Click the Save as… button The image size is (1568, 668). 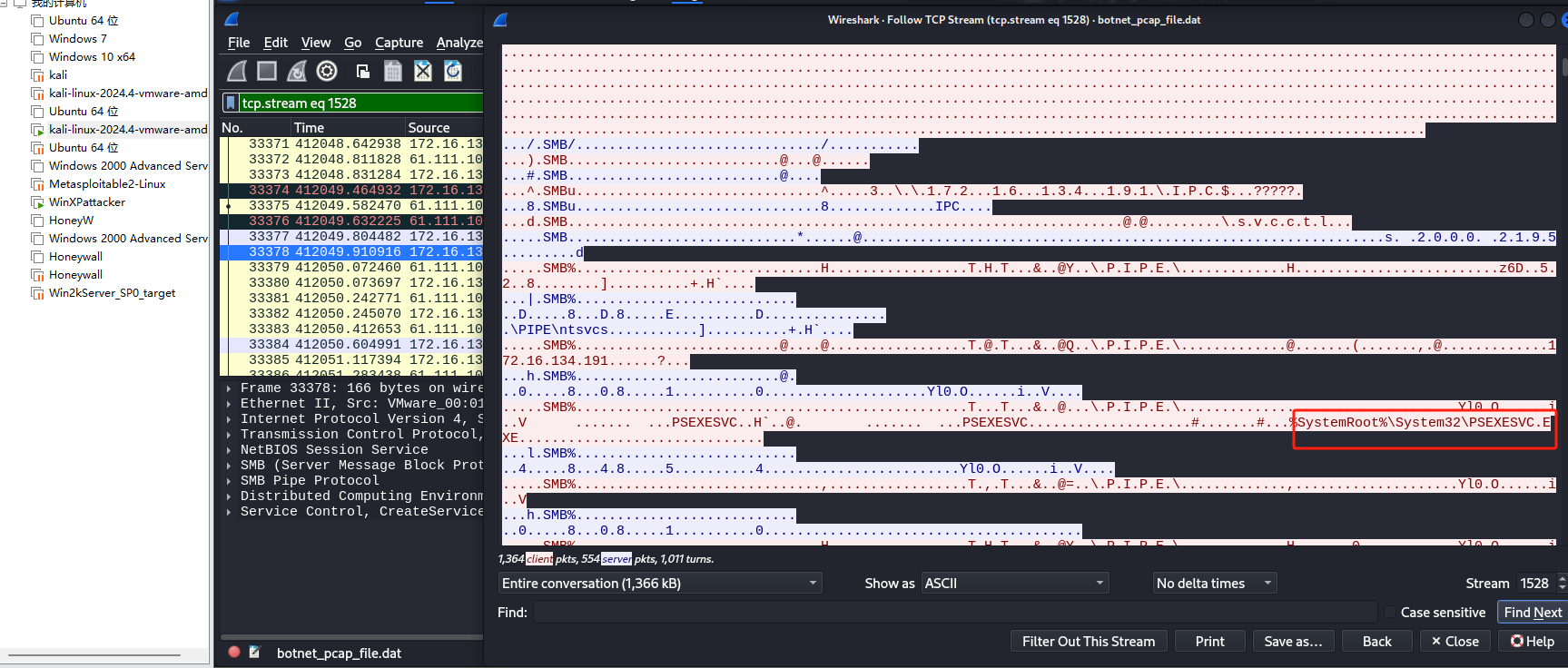tap(1293, 641)
